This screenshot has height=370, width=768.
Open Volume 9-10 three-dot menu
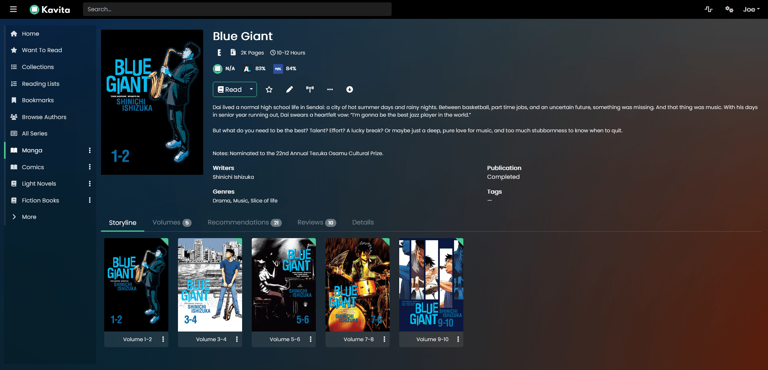[458, 339]
